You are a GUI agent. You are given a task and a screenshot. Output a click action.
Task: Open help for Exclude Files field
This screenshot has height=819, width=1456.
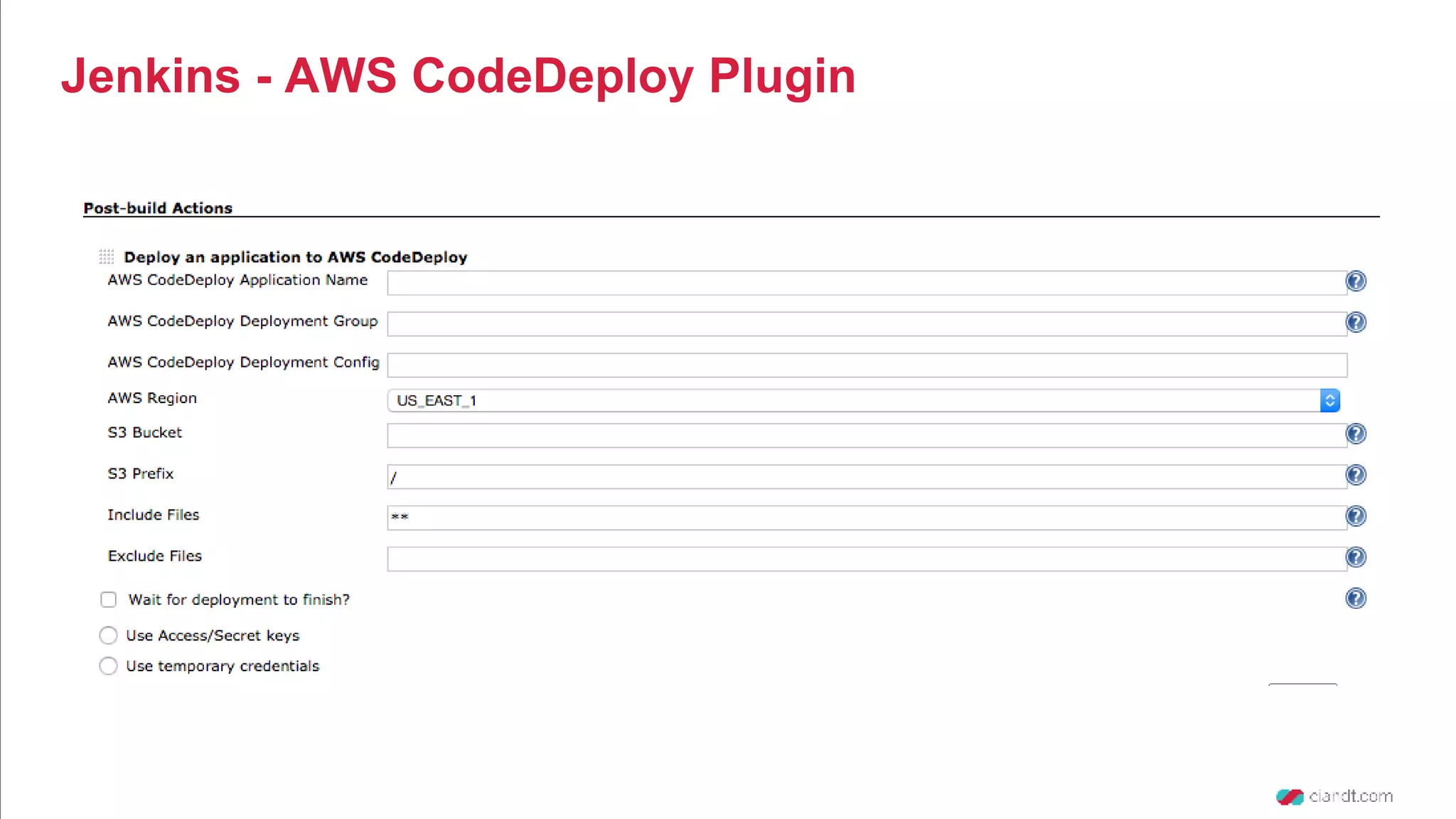point(1356,557)
